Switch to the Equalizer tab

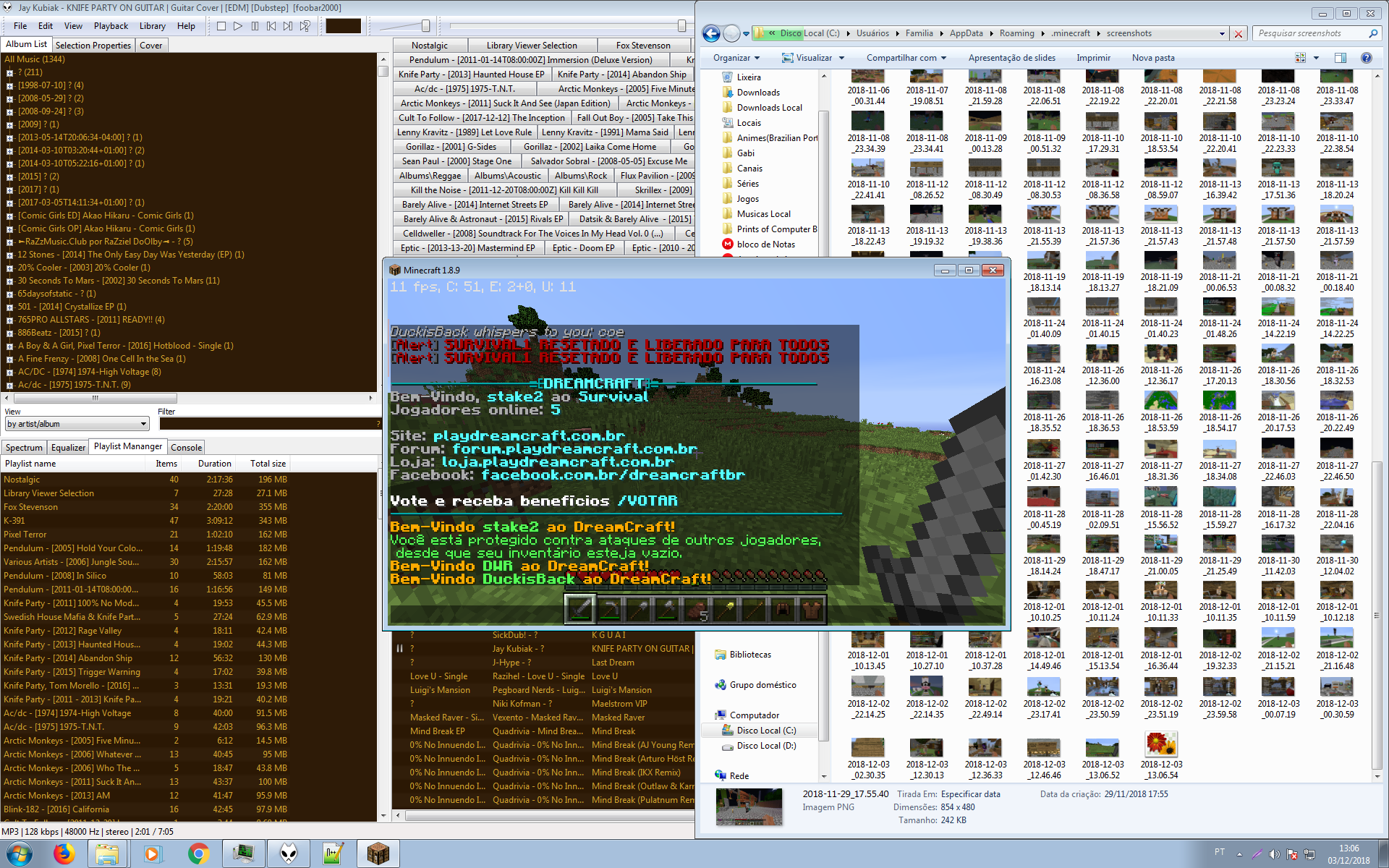(x=68, y=448)
